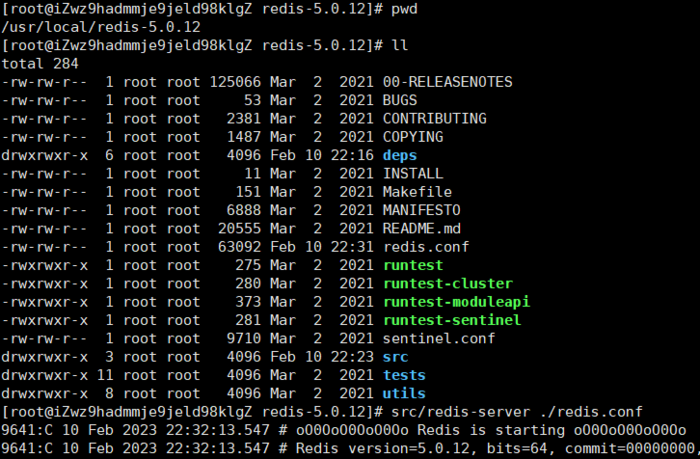Click the file size 63092
The height and width of the screenshot is (459, 700).
point(239,247)
